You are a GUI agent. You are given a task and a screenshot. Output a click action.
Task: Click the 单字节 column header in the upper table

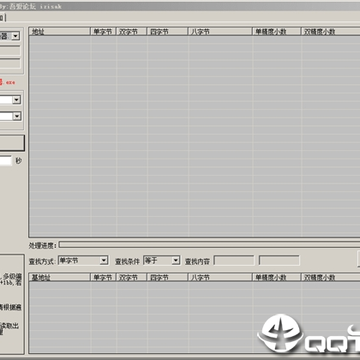click(103, 32)
